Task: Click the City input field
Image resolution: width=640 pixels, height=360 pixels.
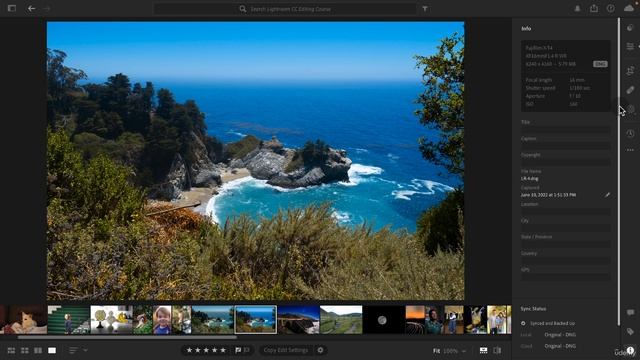Action: (566, 228)
